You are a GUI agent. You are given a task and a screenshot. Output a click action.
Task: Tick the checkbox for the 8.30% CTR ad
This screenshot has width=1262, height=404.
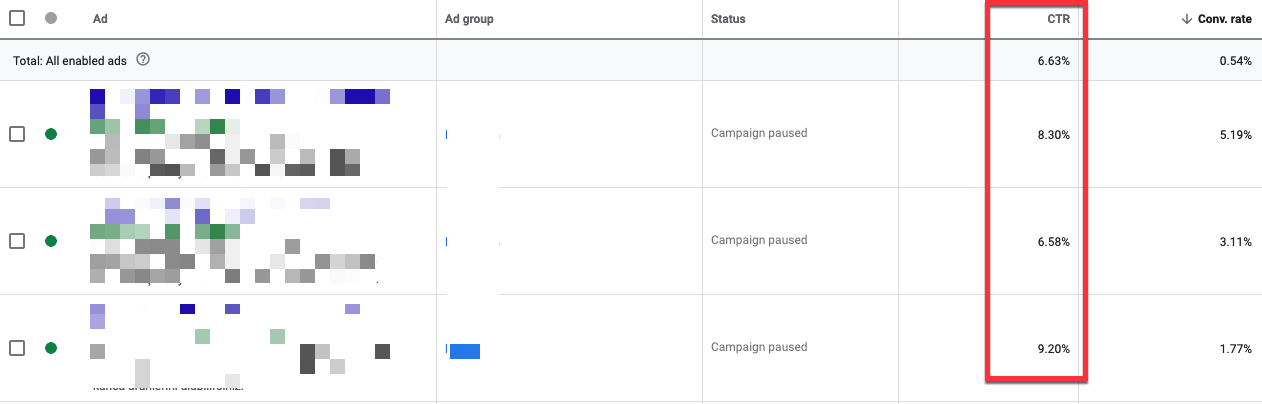[17, 133]
